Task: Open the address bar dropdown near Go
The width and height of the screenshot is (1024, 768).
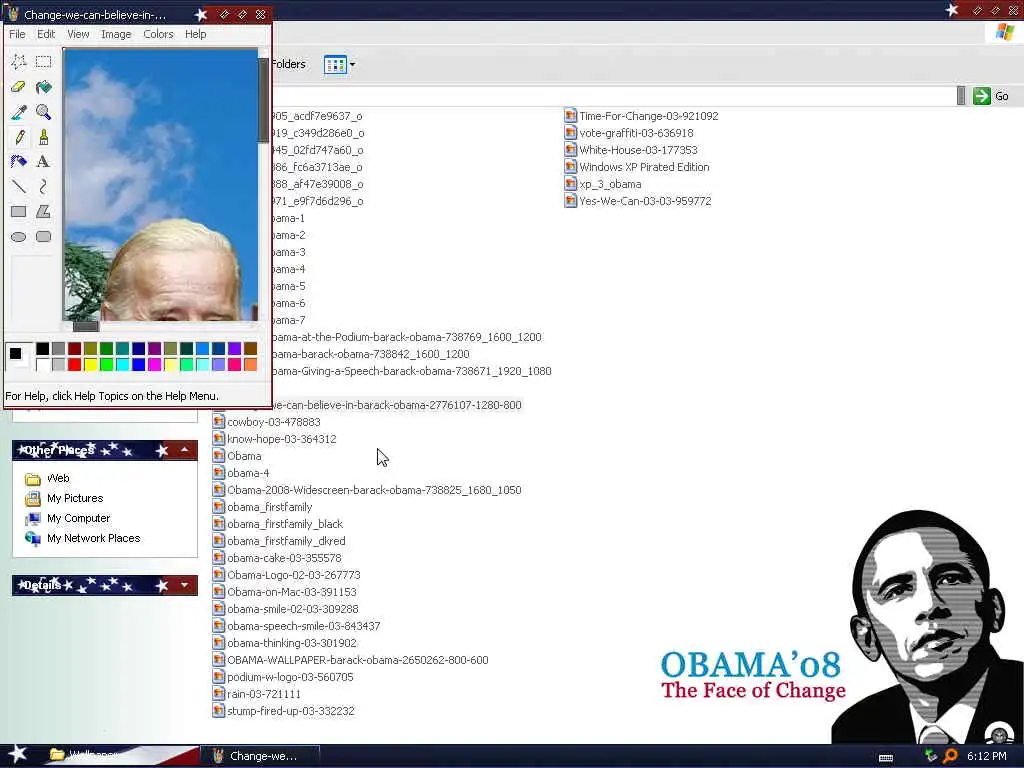Action: pos(961,96)
